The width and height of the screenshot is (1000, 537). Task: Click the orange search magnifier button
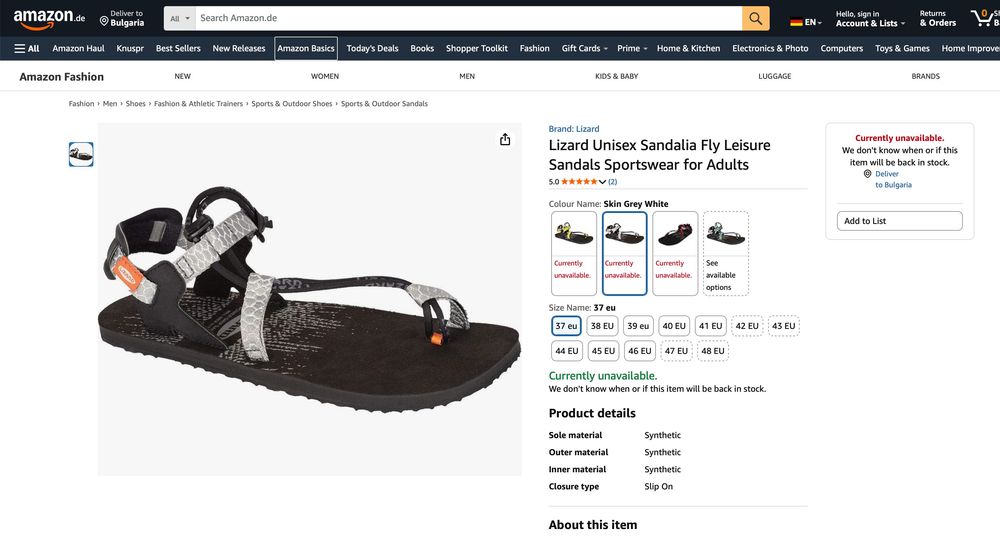pos(756,18)
